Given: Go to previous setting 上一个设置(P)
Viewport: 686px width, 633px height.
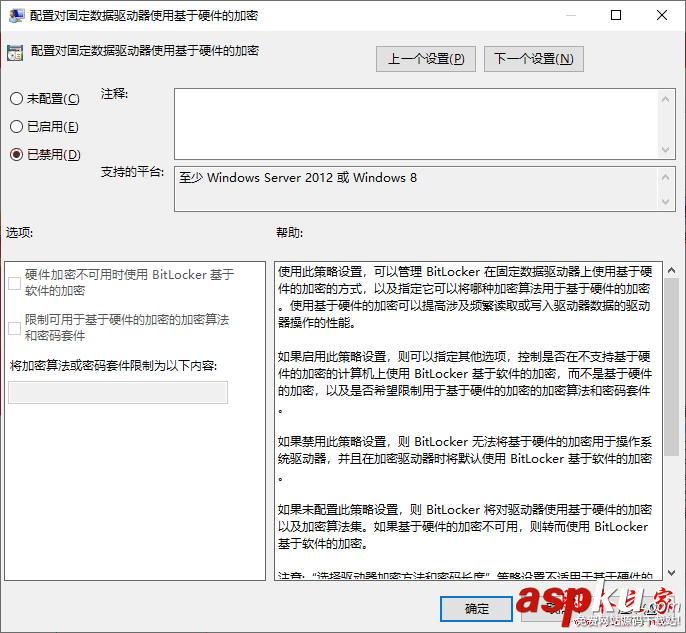Looking at the screenshot, I should pos(426,59).
